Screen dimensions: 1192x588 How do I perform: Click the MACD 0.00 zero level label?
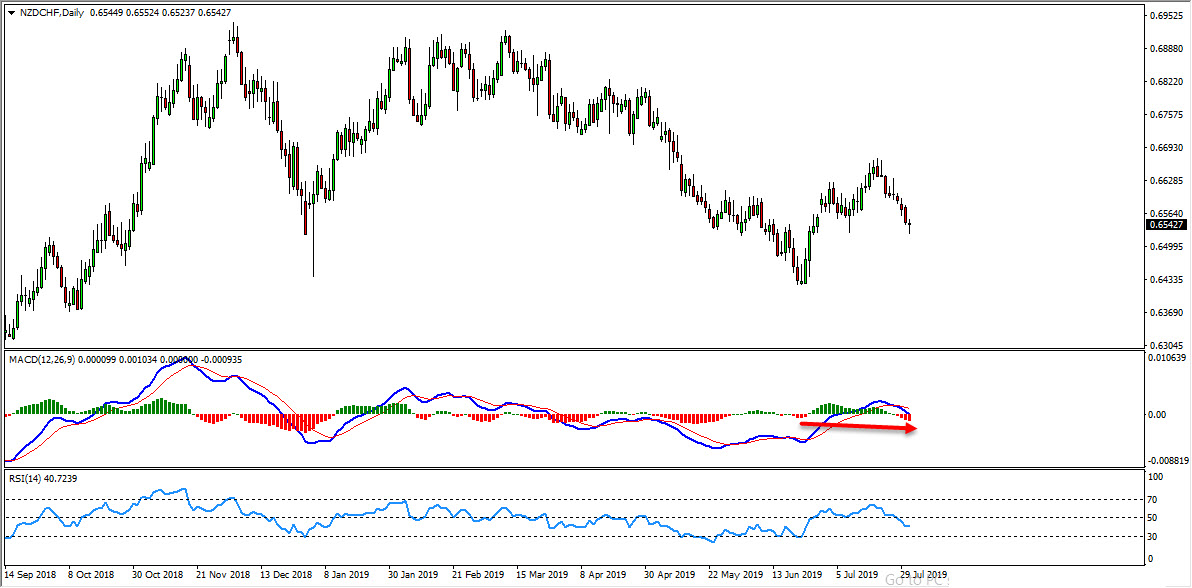point(1155,414)
